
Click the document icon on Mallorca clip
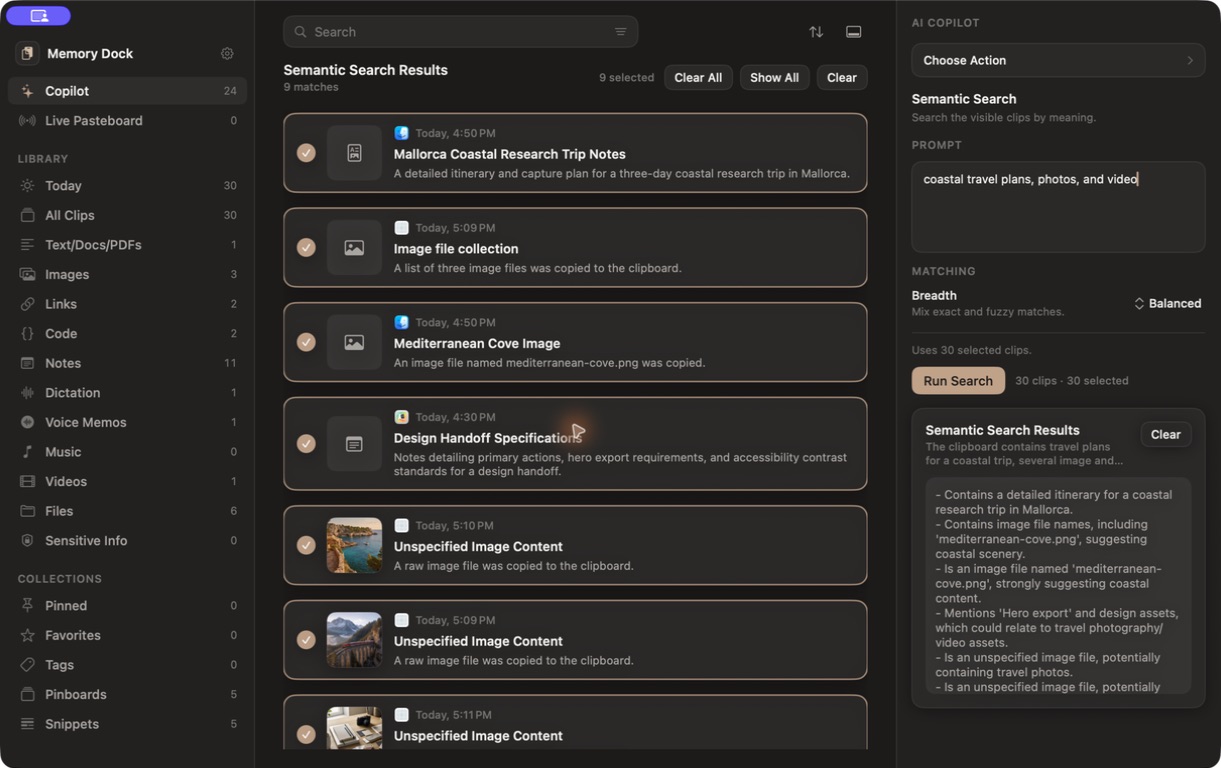pos(354,153)
